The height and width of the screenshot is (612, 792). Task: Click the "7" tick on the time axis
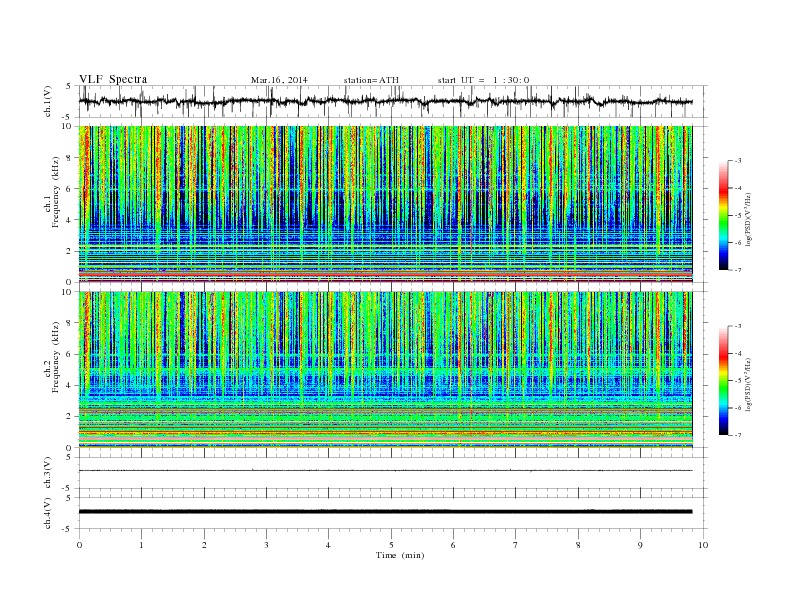[516, 545]
